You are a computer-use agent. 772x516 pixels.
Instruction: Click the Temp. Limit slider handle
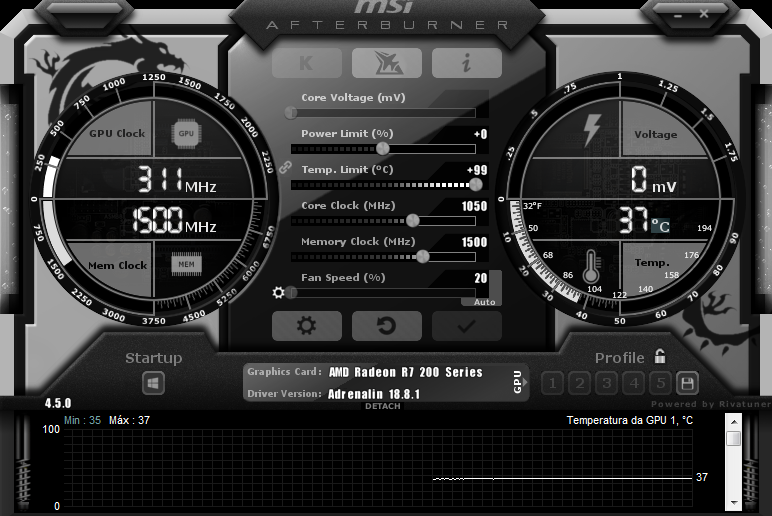click(x=476, y=185)
